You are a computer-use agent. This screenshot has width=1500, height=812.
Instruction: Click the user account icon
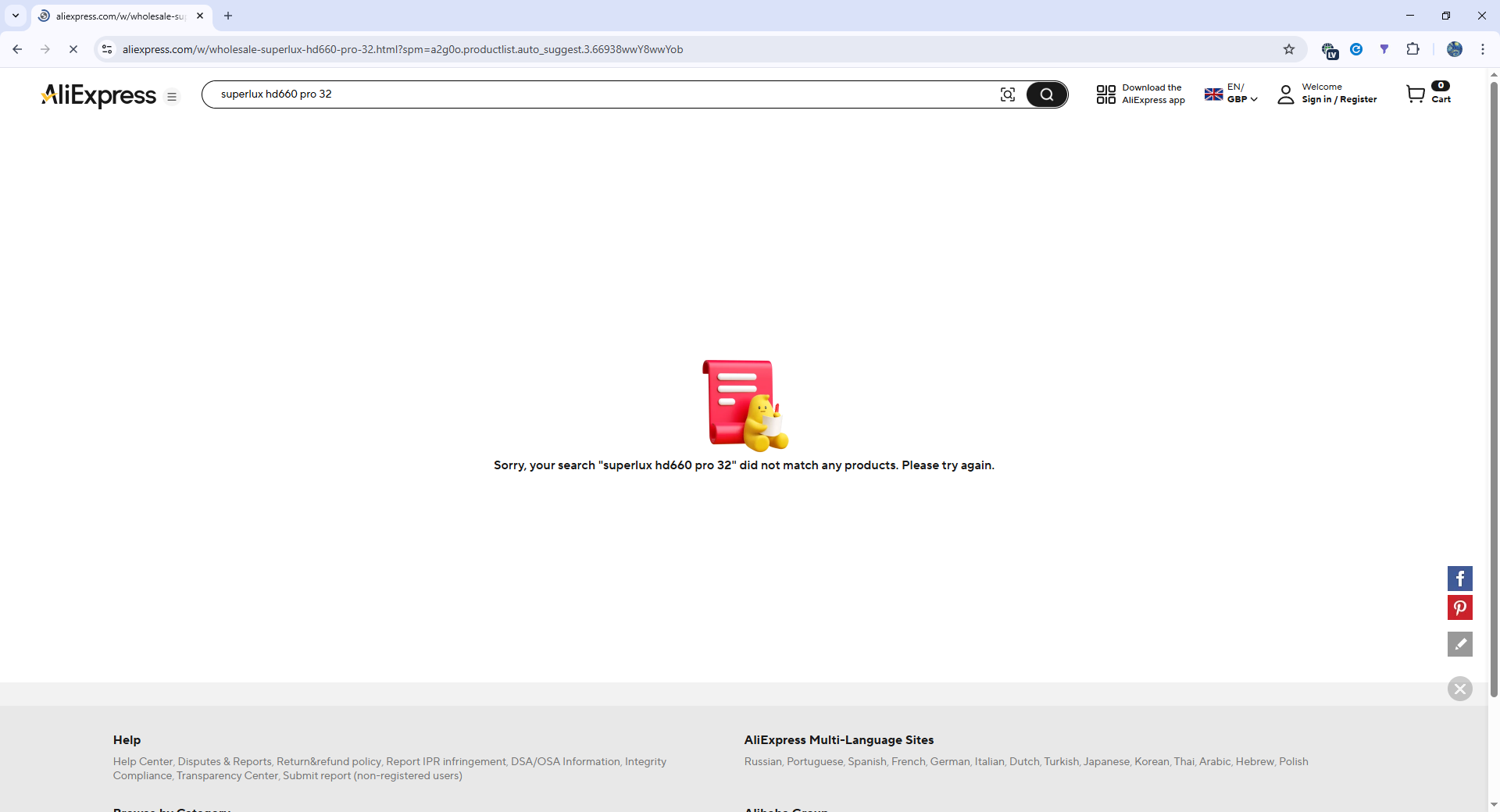click(1285, 94)
